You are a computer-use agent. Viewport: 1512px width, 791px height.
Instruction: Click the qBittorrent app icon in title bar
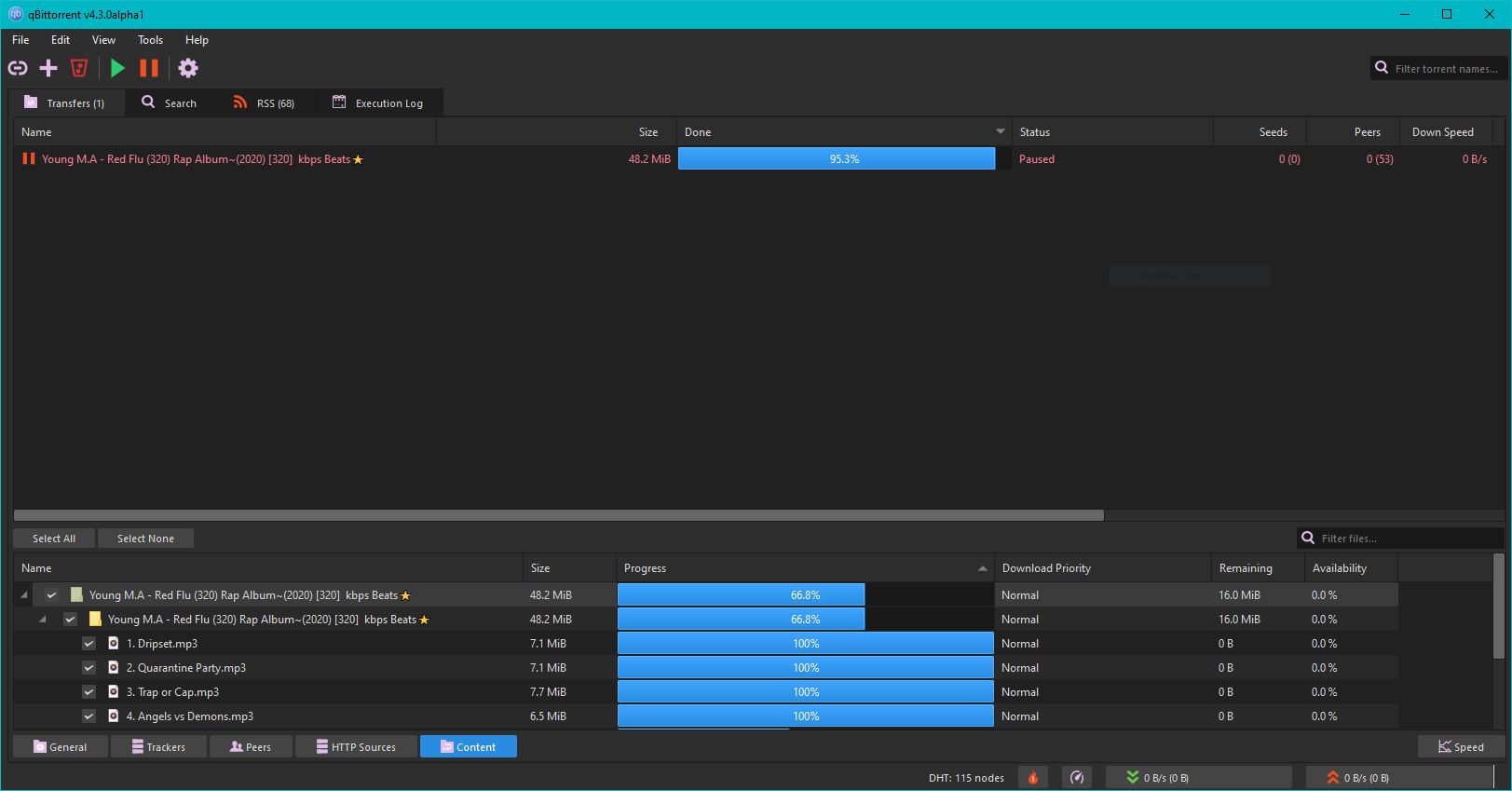click(x=15, y=14)
